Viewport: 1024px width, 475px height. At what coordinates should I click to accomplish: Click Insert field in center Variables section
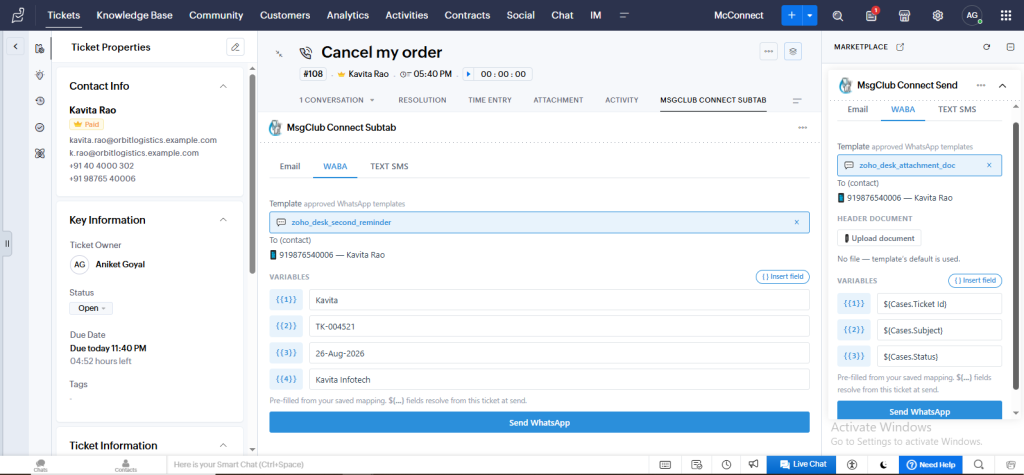click(x=782, y=276)
